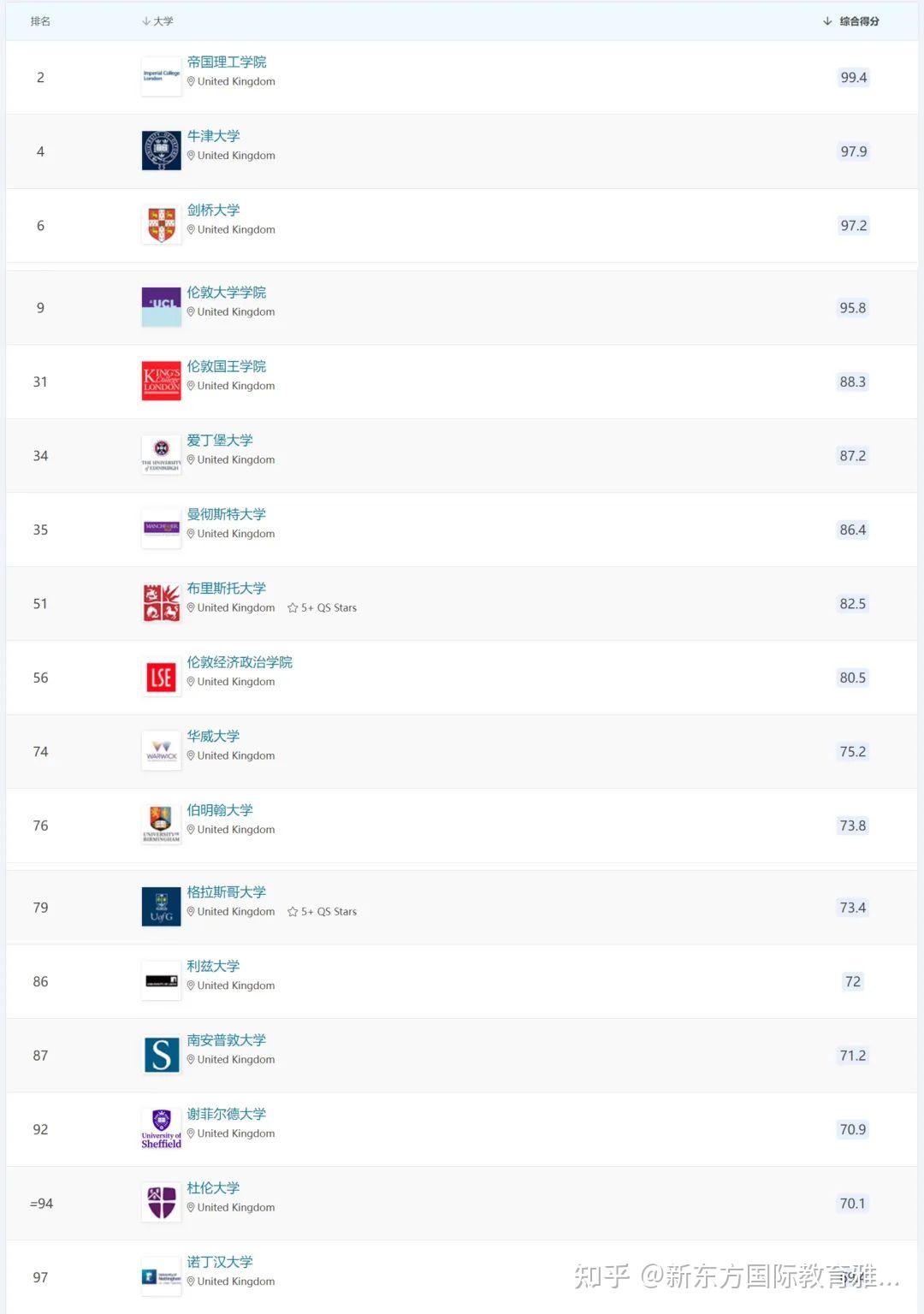Click the Imperial College London logo

(x=161, y=76)
